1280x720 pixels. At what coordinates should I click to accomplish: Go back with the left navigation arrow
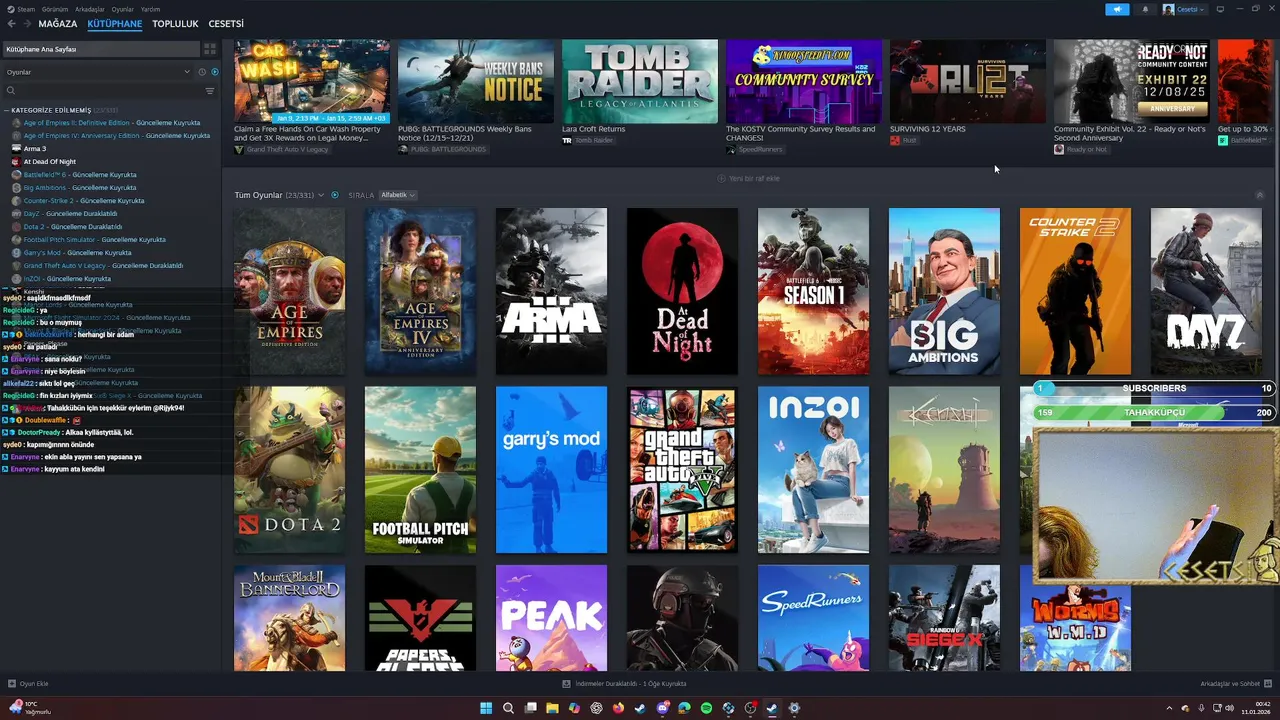(11, 24)
